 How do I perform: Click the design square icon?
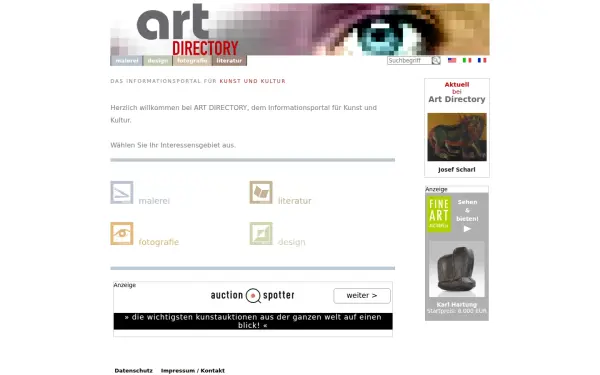click(x=261, y=233)
